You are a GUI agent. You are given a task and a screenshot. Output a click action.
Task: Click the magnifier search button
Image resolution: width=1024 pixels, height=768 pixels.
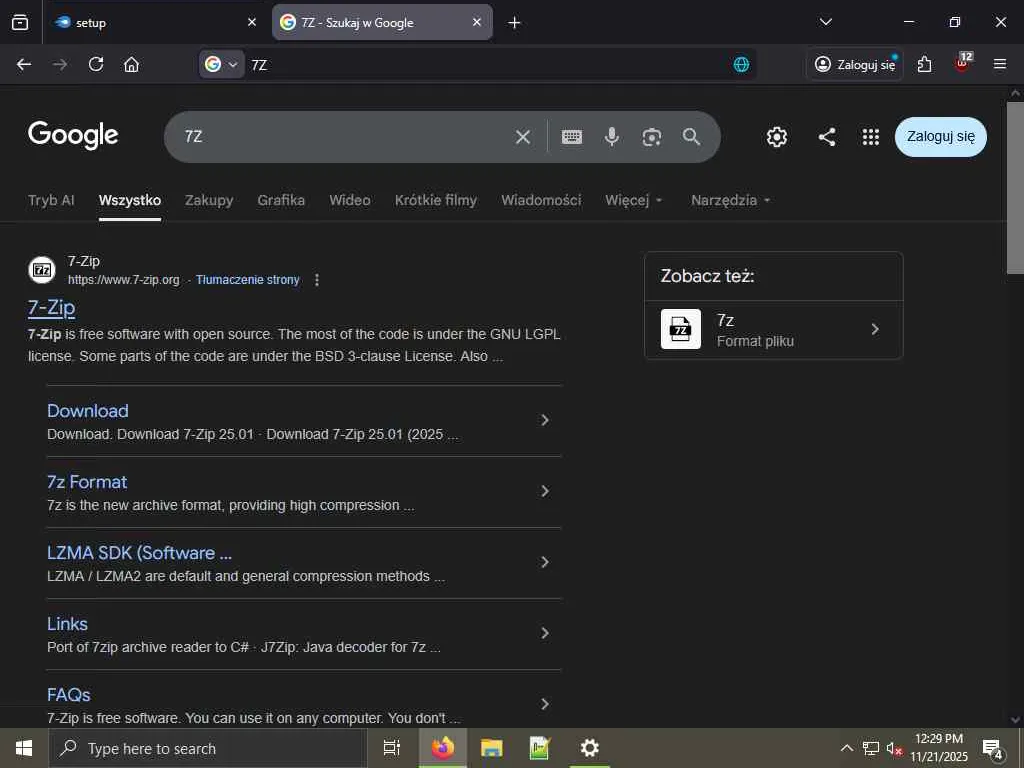pos(692,136)
